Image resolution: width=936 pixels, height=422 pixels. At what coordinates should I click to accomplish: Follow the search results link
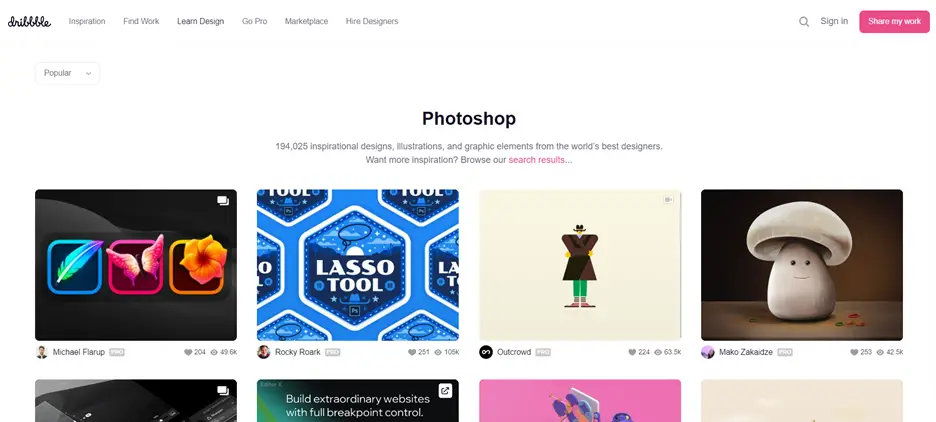[x=537, y=160]
